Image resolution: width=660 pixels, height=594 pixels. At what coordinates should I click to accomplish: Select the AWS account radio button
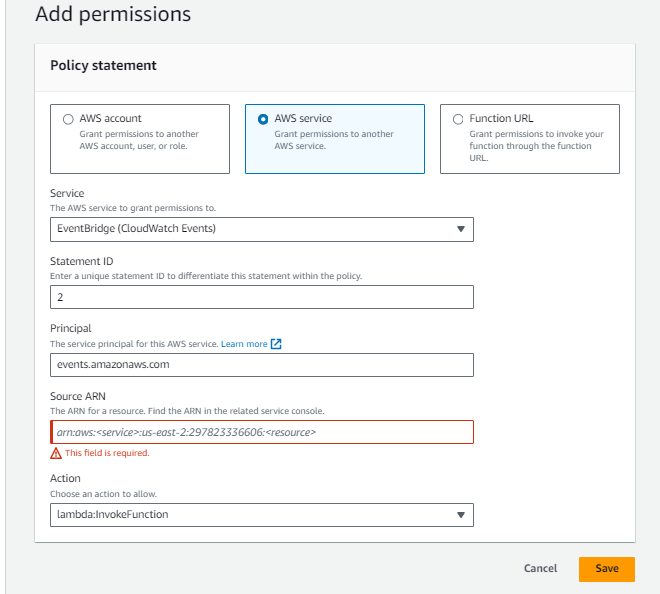pyautogui.click(x=68, y=119)
